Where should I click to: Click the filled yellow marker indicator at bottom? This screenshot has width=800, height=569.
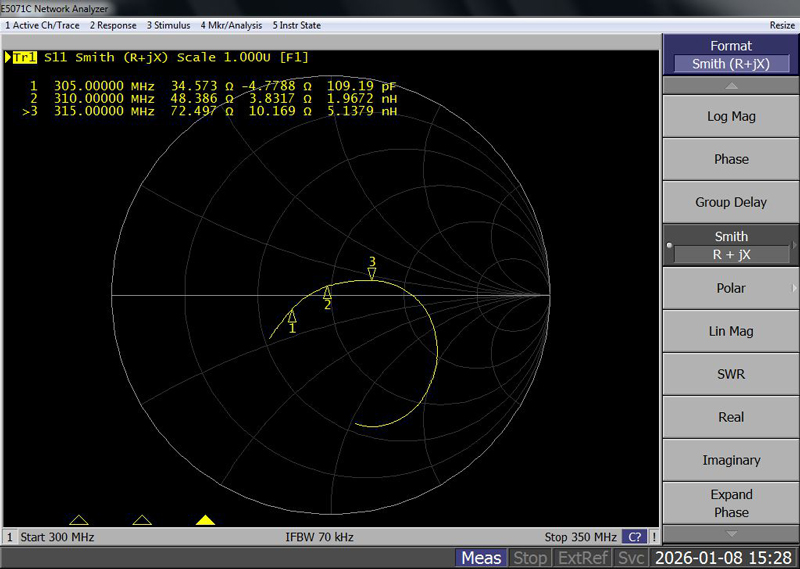click(x=205, y=520)
